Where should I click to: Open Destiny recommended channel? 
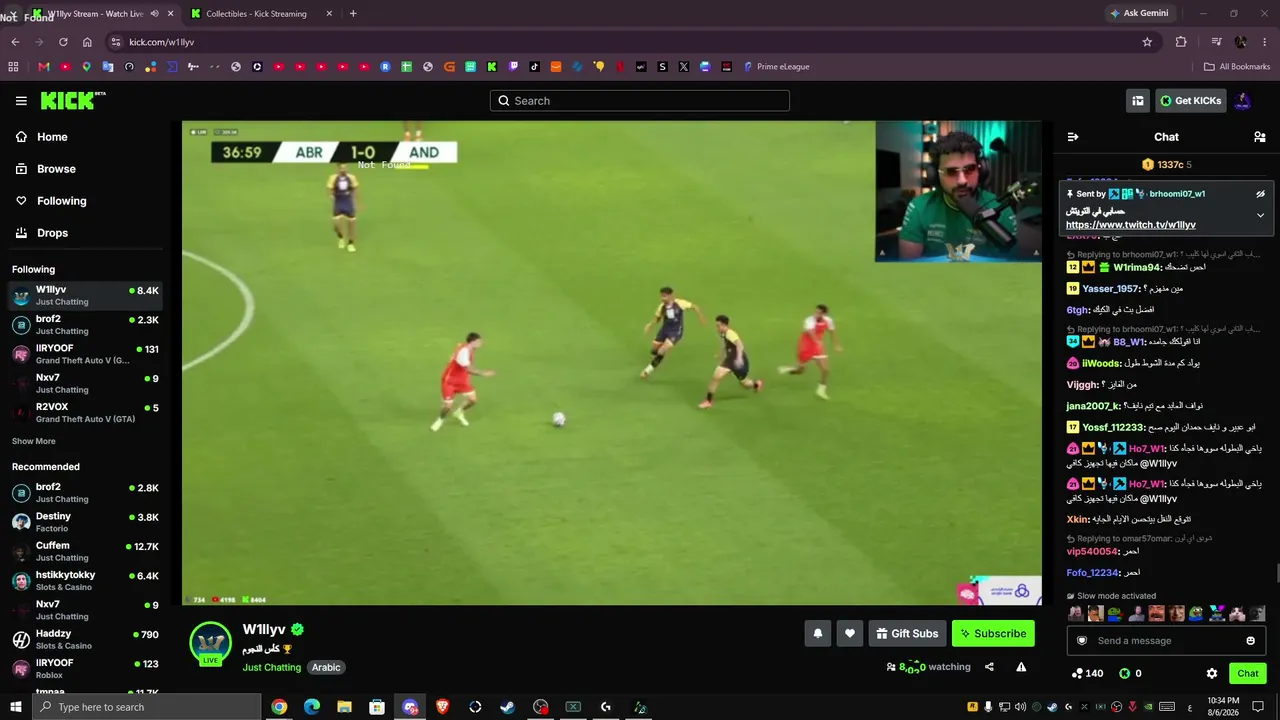click(x=84, y=522)
